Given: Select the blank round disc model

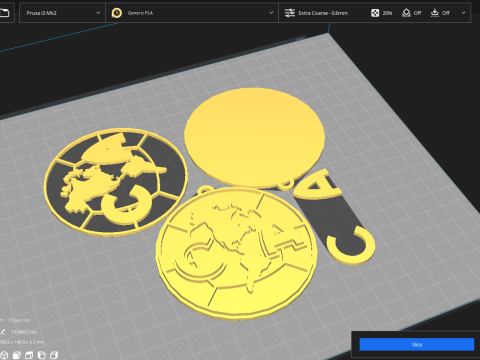Looking at the screenshot, I should (x=254, y=137).
